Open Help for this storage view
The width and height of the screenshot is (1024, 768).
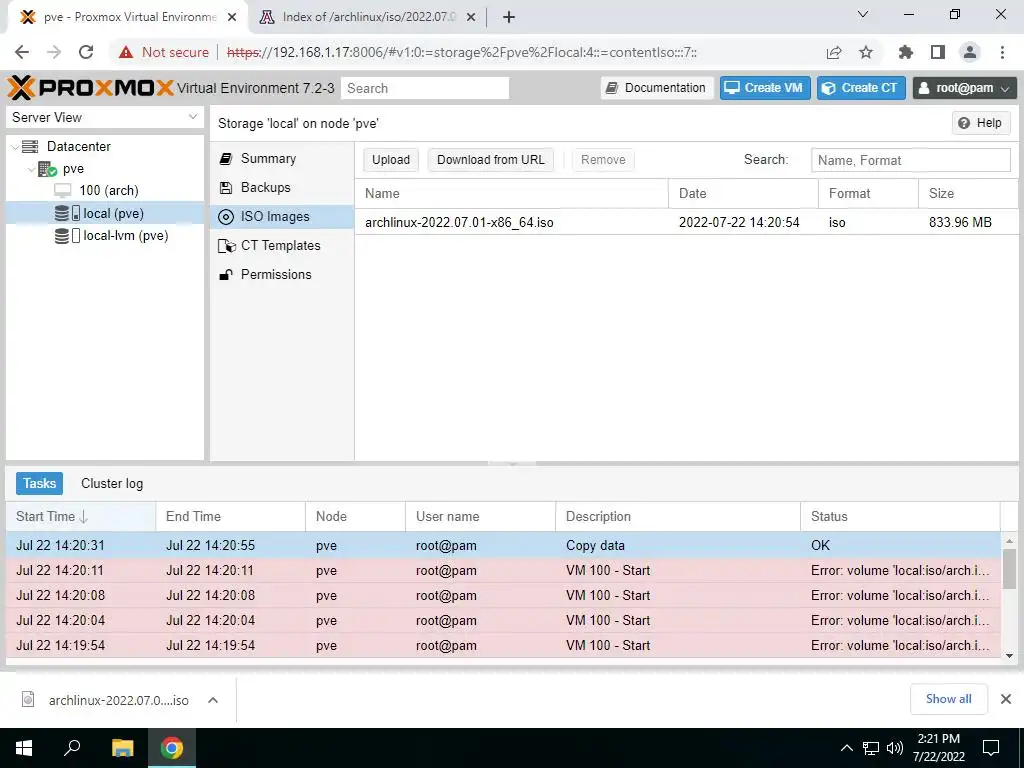(x=980, y=123)
